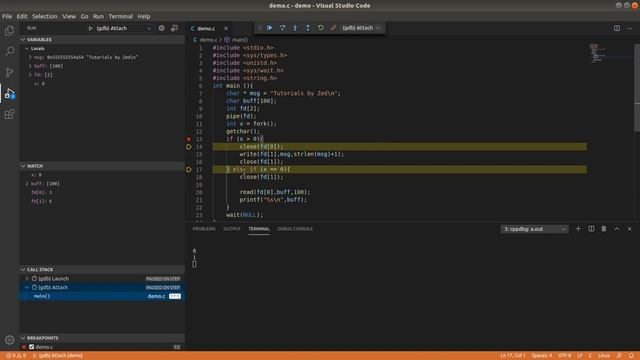Collapse the Locals scope

coord(27,49)
